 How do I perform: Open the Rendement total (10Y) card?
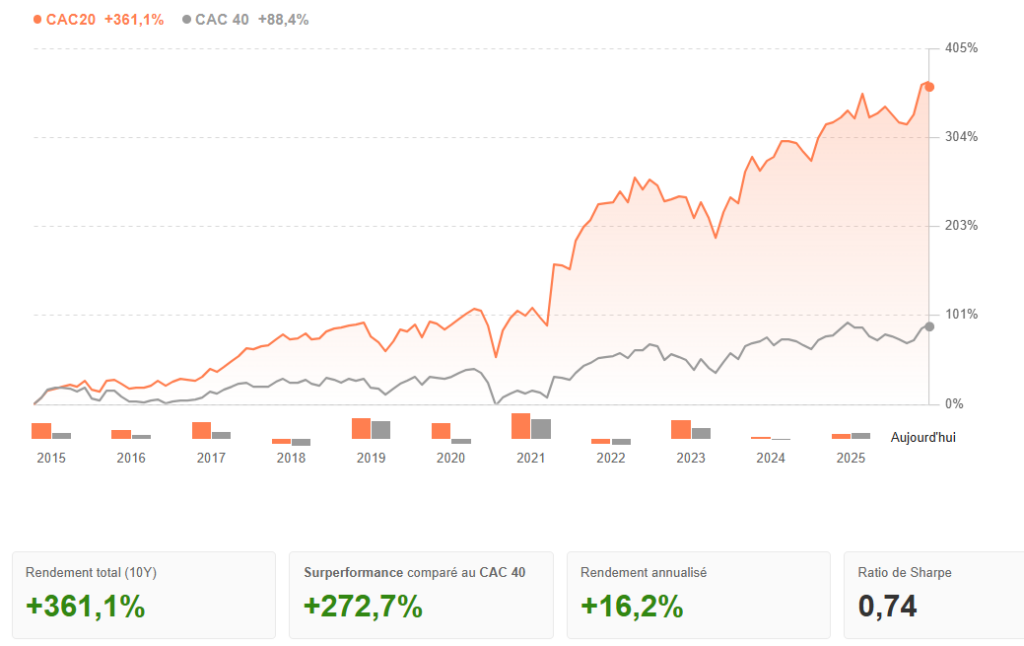[145, 595]
